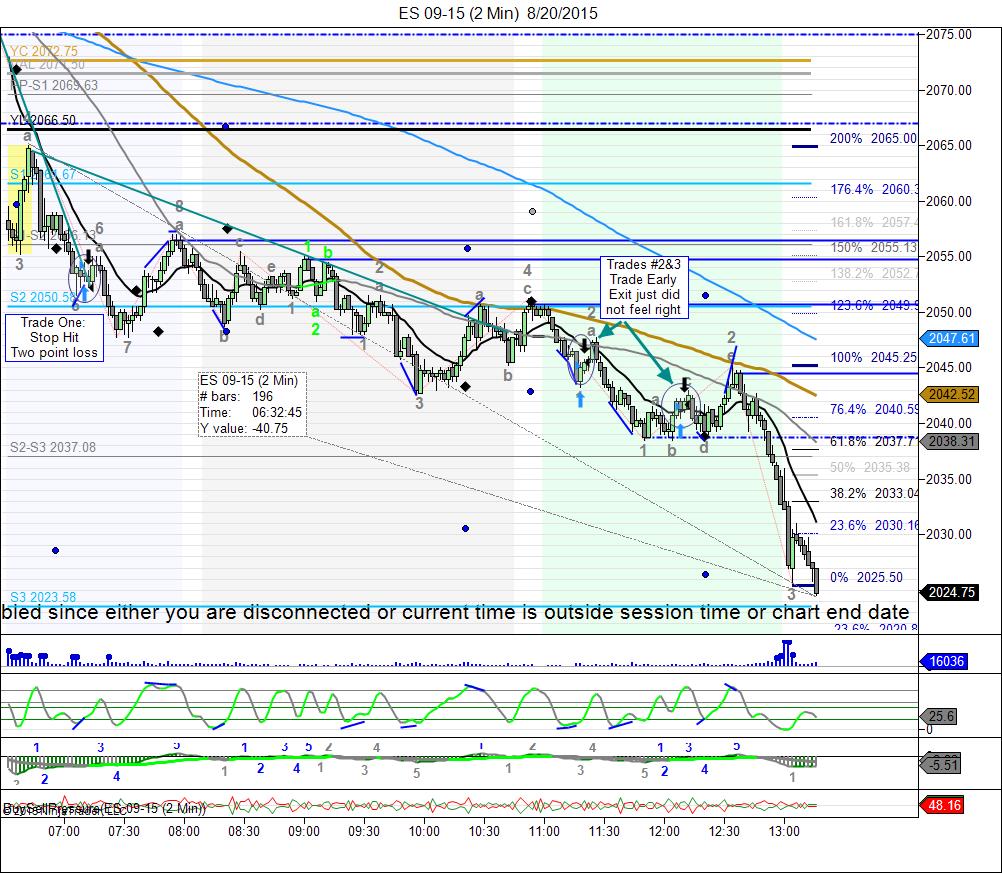This screenshot has width=1002, height=873.
Task: Click the 'Time: 06:32:45' line in data box
Action: [x=250, y=412]
